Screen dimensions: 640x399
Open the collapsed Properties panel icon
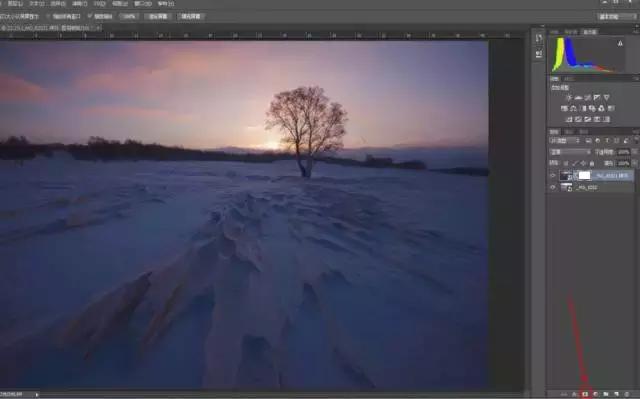539,54
